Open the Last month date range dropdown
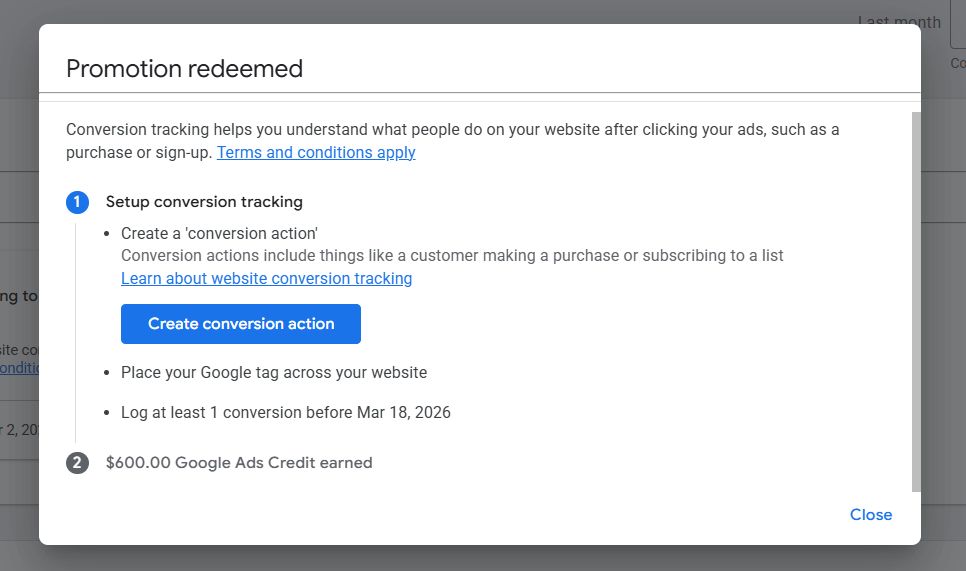The width and height of the screenshot is (966, 571). tap(900, 22)
